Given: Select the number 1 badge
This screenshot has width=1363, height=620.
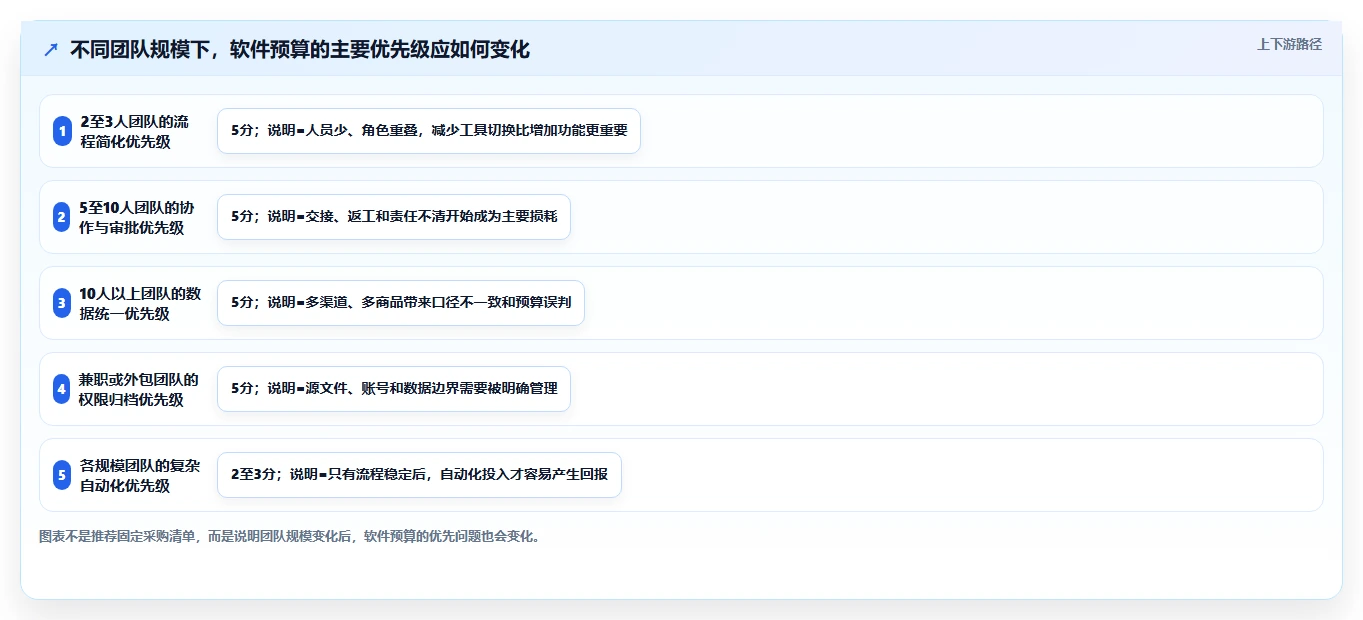Looking at the screenshot, I should (62, 131).
